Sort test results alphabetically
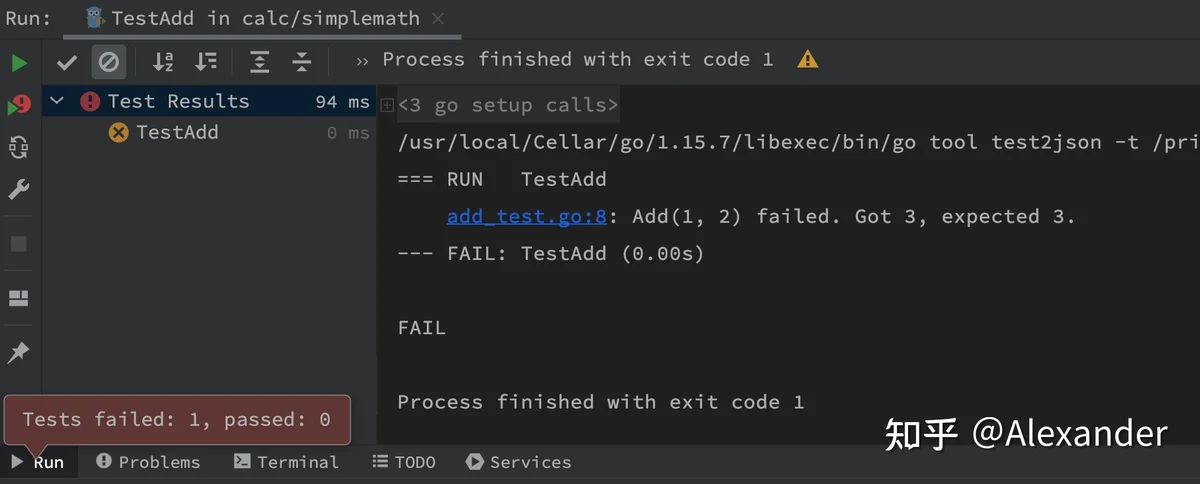1200x484 pixels. (x=163, y=63)
